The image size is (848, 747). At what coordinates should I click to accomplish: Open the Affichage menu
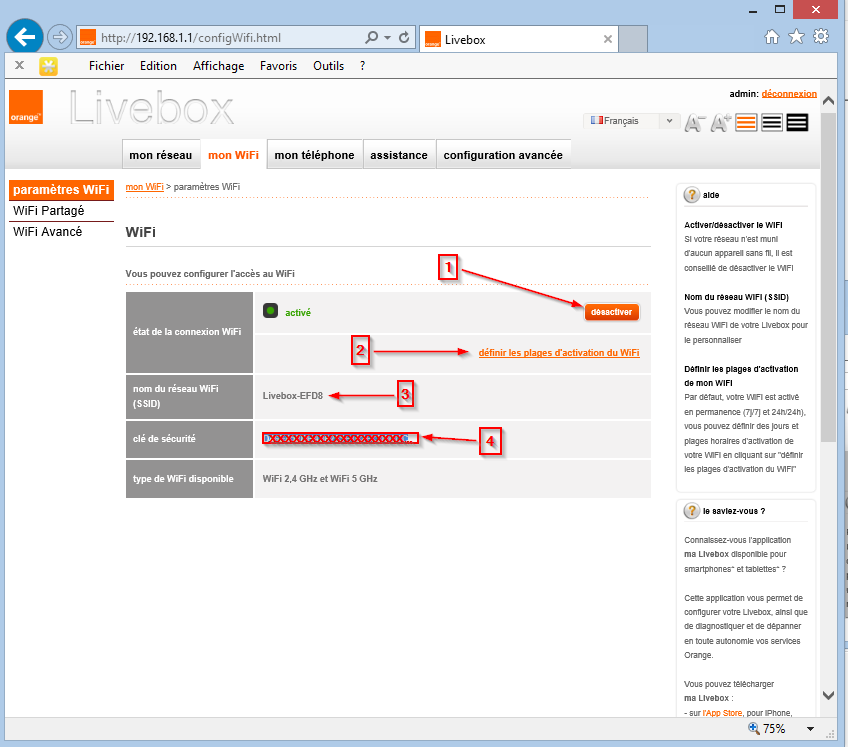point(218,66)
